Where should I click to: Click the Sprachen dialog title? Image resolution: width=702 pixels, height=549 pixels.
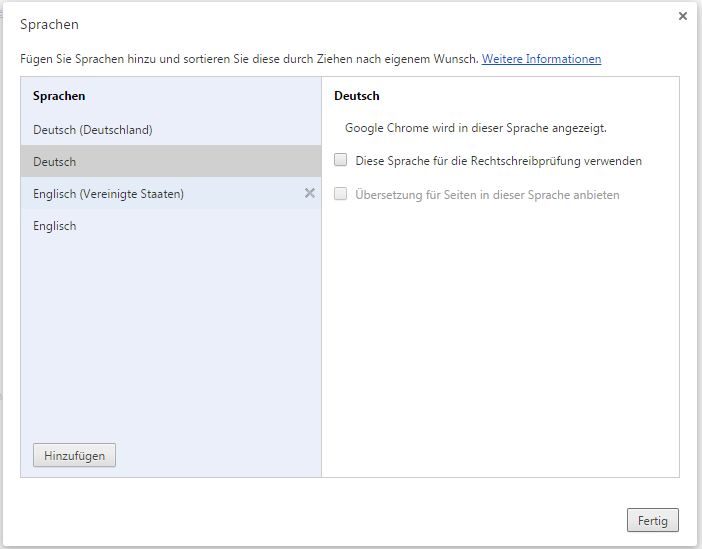(x=49, y=24)
